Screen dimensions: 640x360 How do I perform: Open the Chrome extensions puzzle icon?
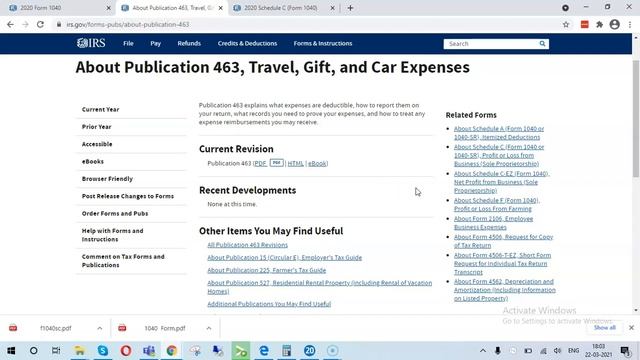click(x=599, y=24)
